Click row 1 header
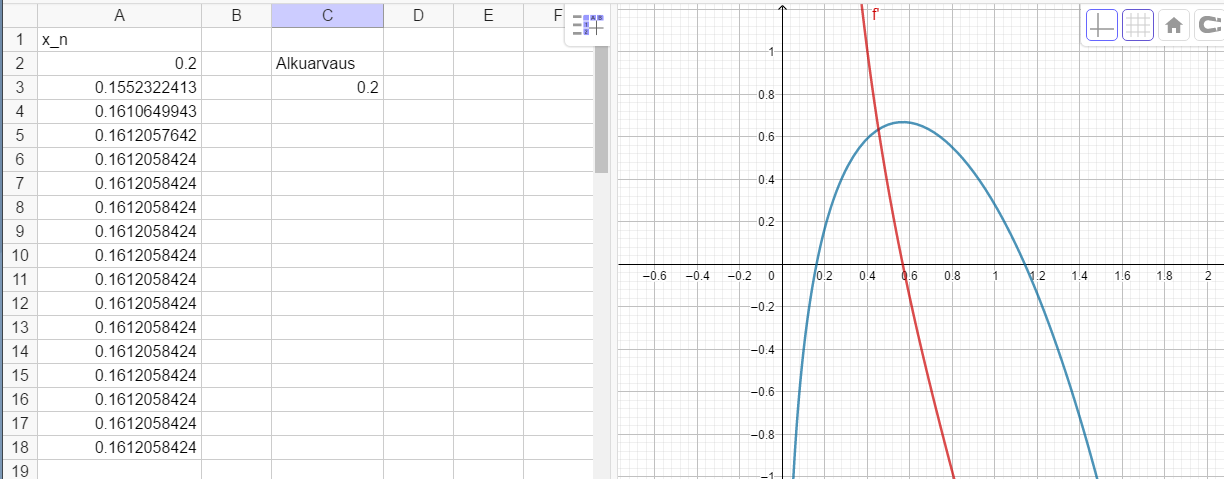The width and height of the screenshot is (1224, 479). tap(18, 40)
